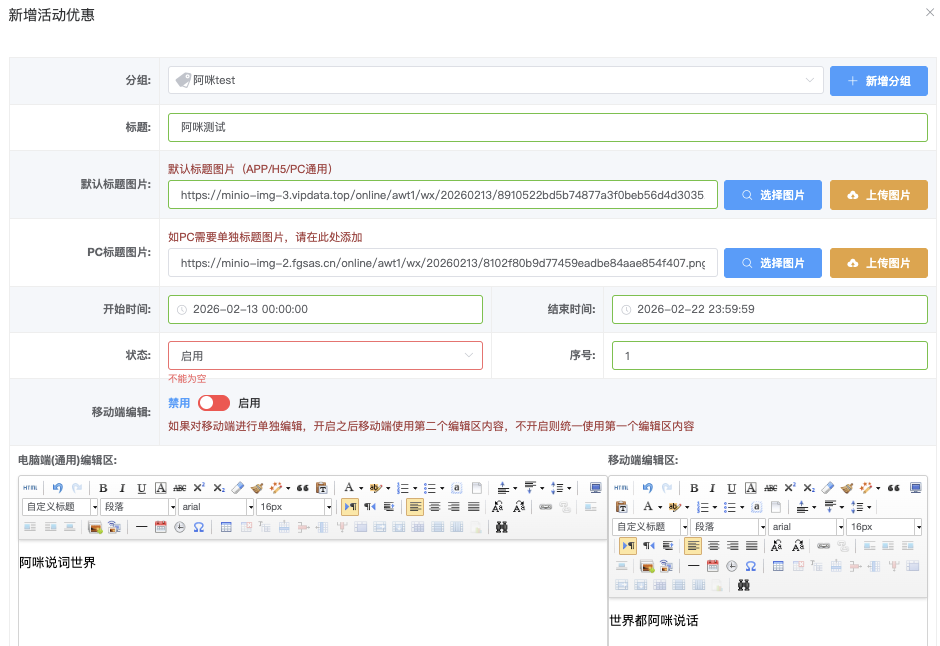This screenshot has height=646, width=940.
Task: Toggle left alignment in the PC editor
Action: point(415,507)
